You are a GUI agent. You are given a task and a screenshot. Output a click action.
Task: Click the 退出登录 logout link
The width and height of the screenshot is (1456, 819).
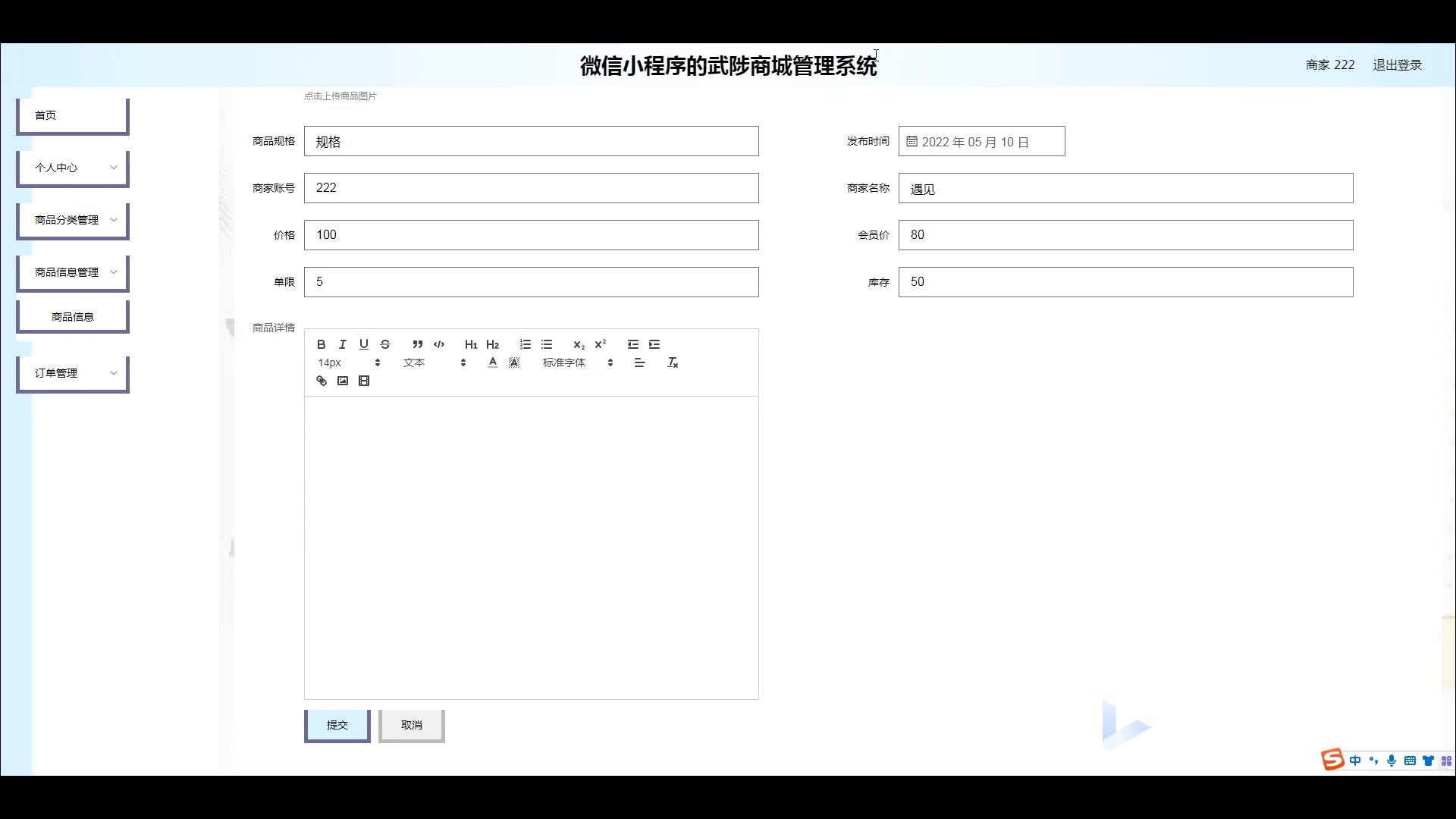(x=1397, y=65)
